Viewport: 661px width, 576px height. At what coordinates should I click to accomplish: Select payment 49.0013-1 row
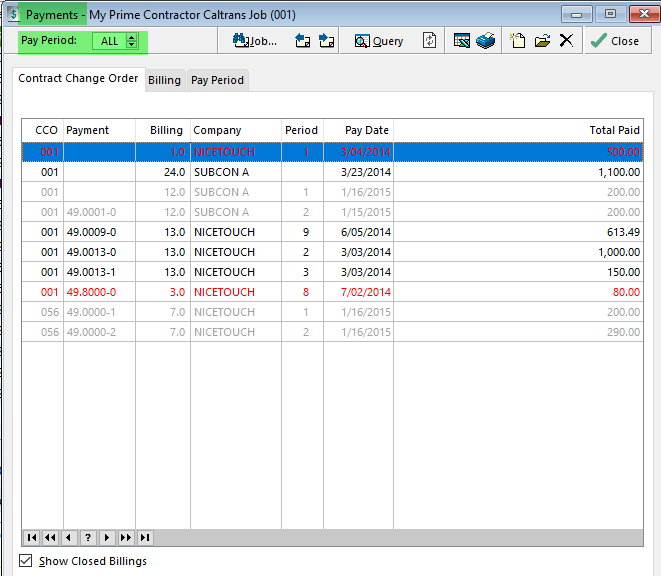[x=332, y=272]
